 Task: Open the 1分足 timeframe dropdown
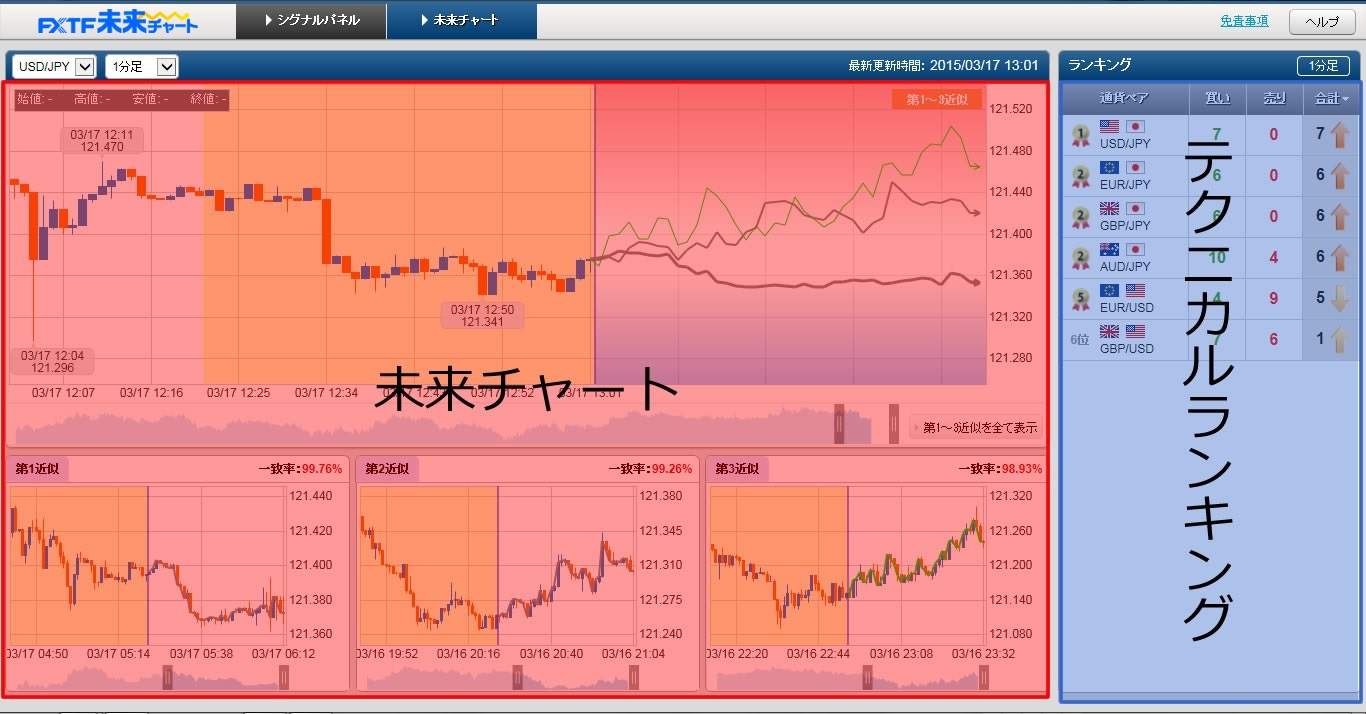point(141,67)
